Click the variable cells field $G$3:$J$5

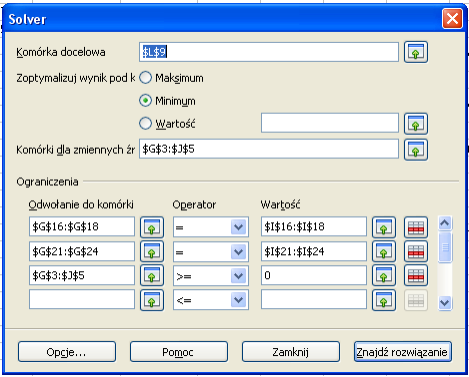[x=269, y=149]
